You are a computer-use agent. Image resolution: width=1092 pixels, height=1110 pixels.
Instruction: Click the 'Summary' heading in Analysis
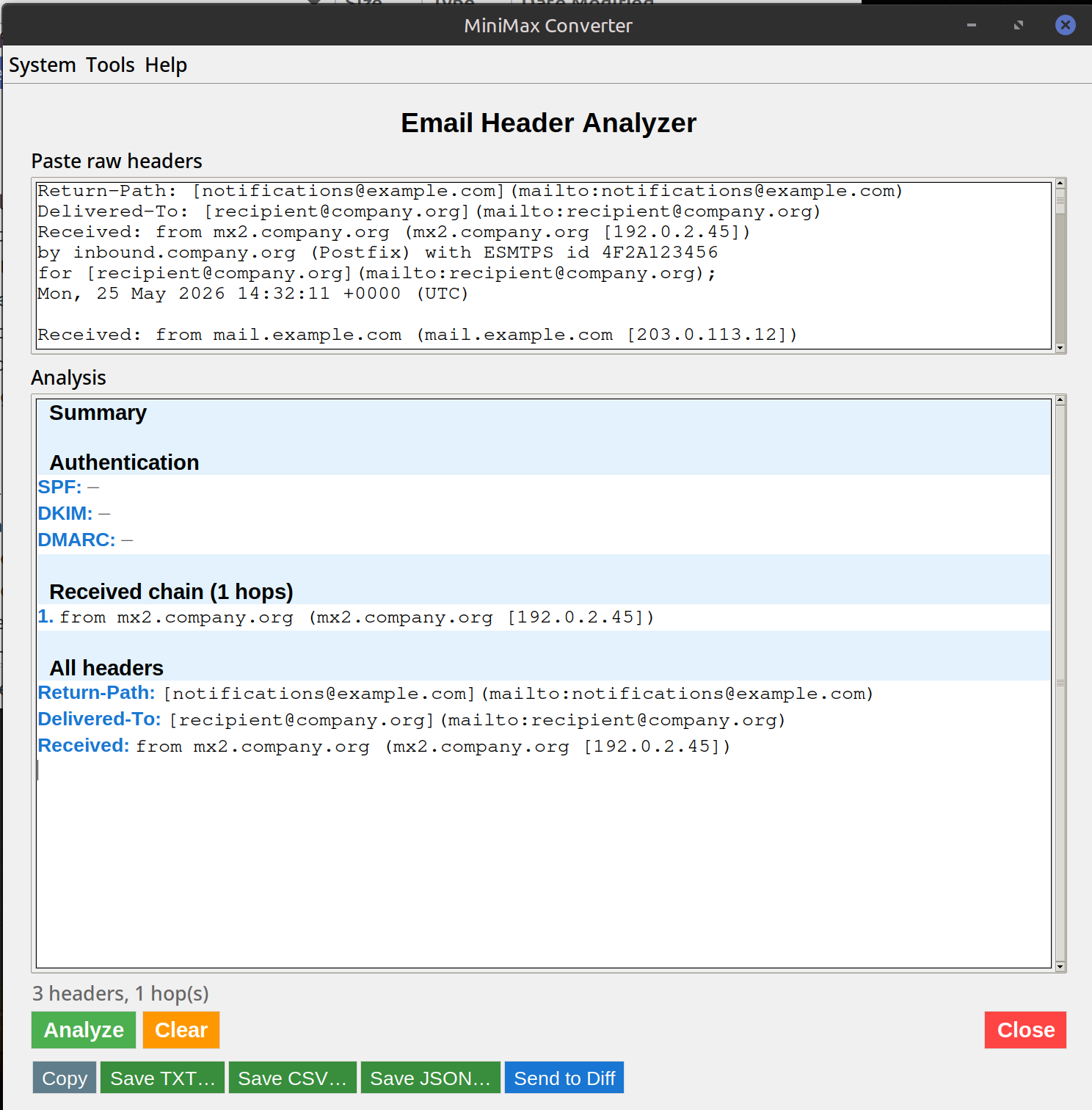(98, 413)
